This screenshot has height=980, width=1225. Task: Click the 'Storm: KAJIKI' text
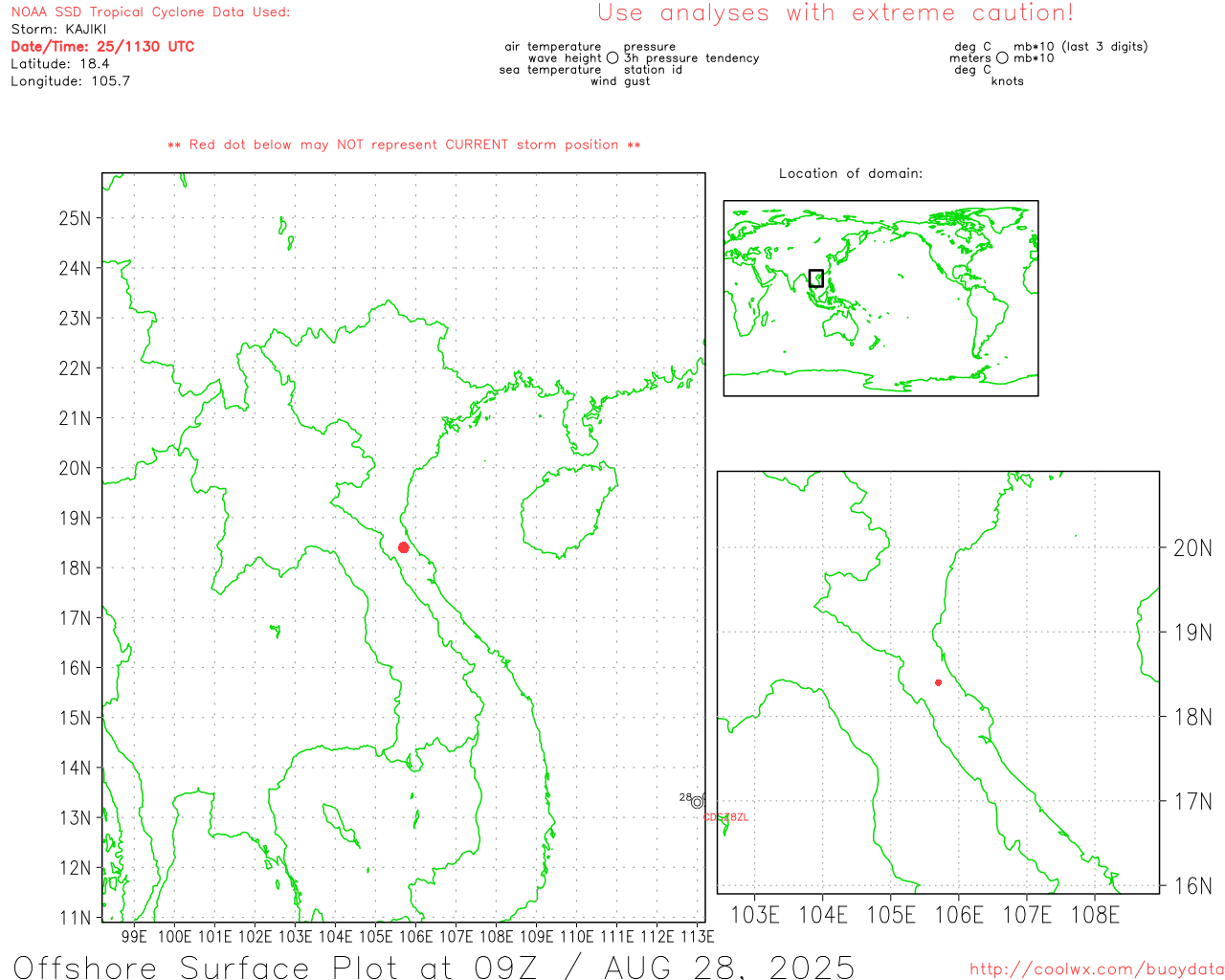[x=59, y=30]
